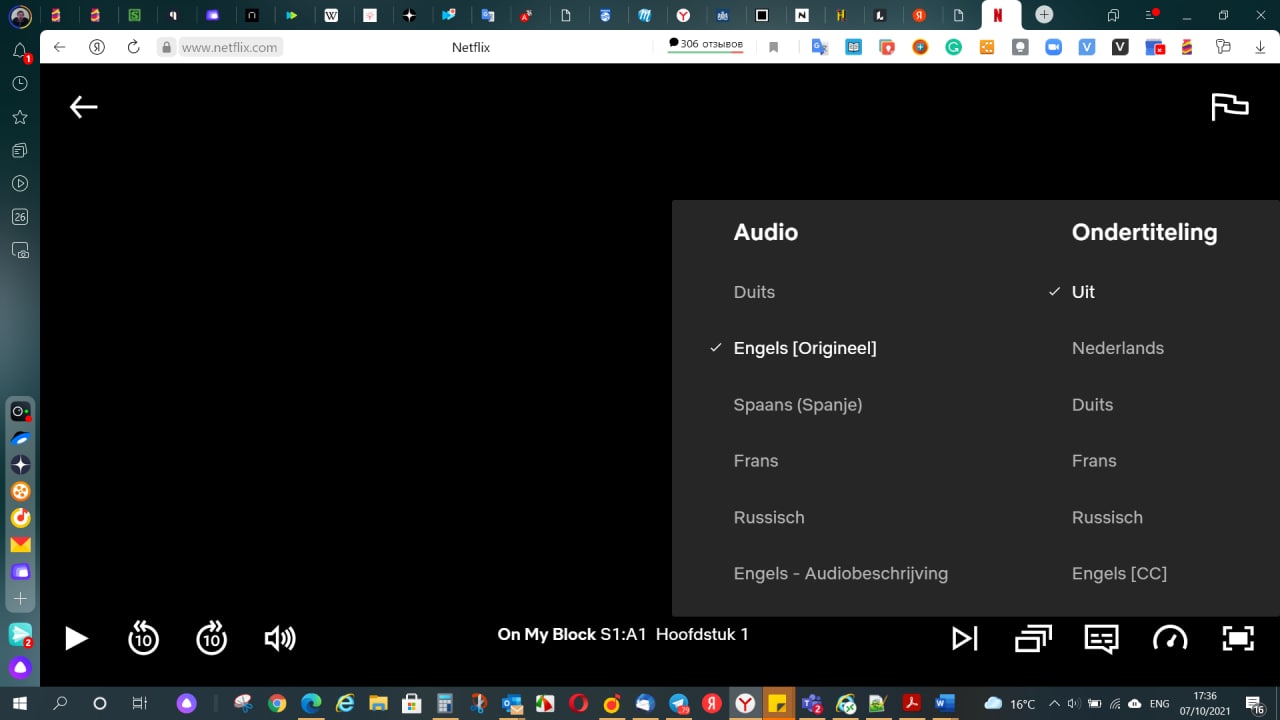Open playback speed settings
The width and height of the screenshot is (1280, 720).
pos(1170,638)
